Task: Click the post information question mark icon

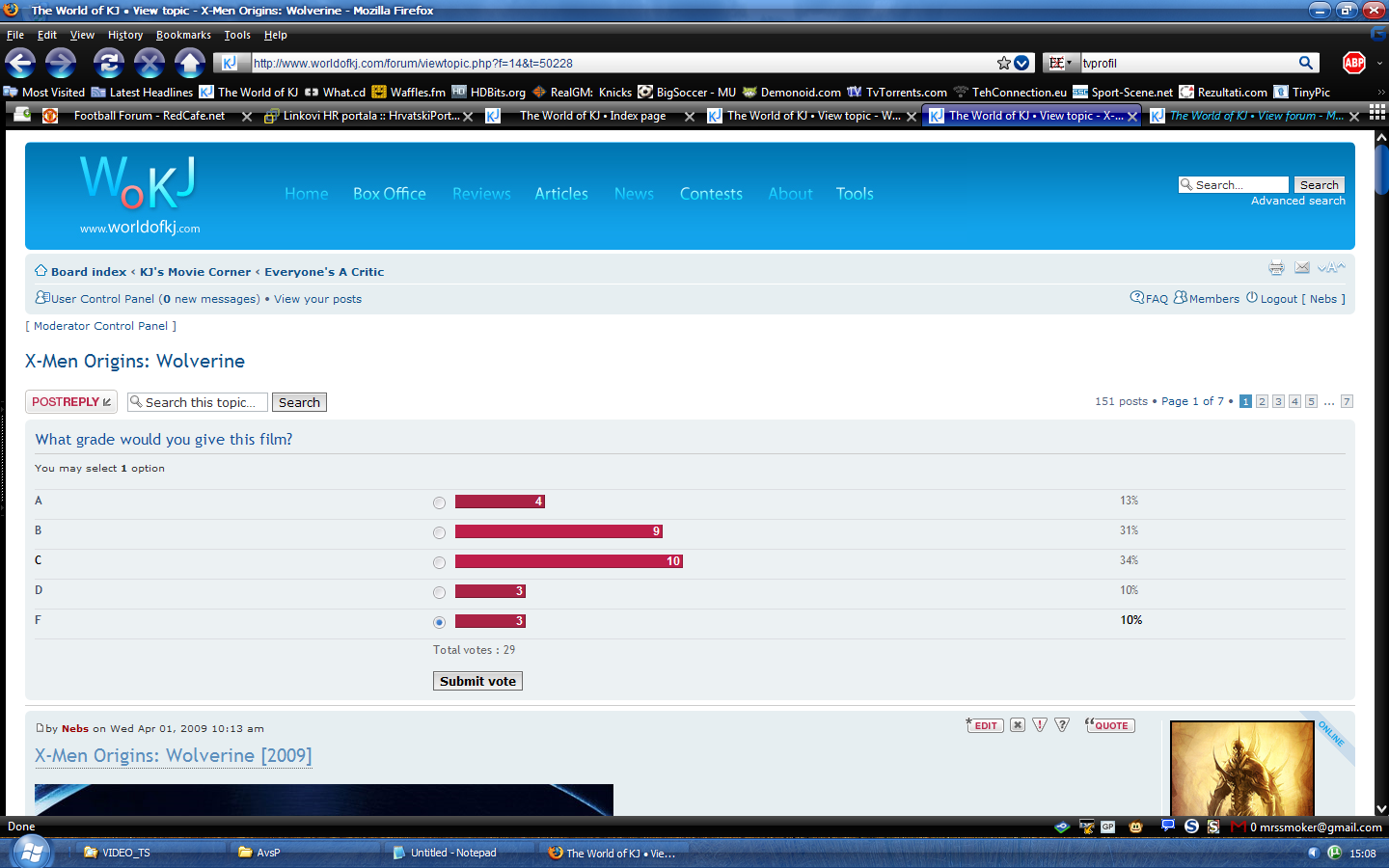Action: click(1062, 725)
